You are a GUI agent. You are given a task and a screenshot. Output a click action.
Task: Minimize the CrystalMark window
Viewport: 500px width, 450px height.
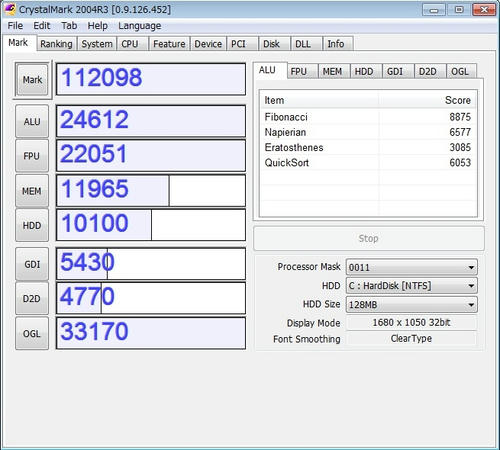coord(434,10)
